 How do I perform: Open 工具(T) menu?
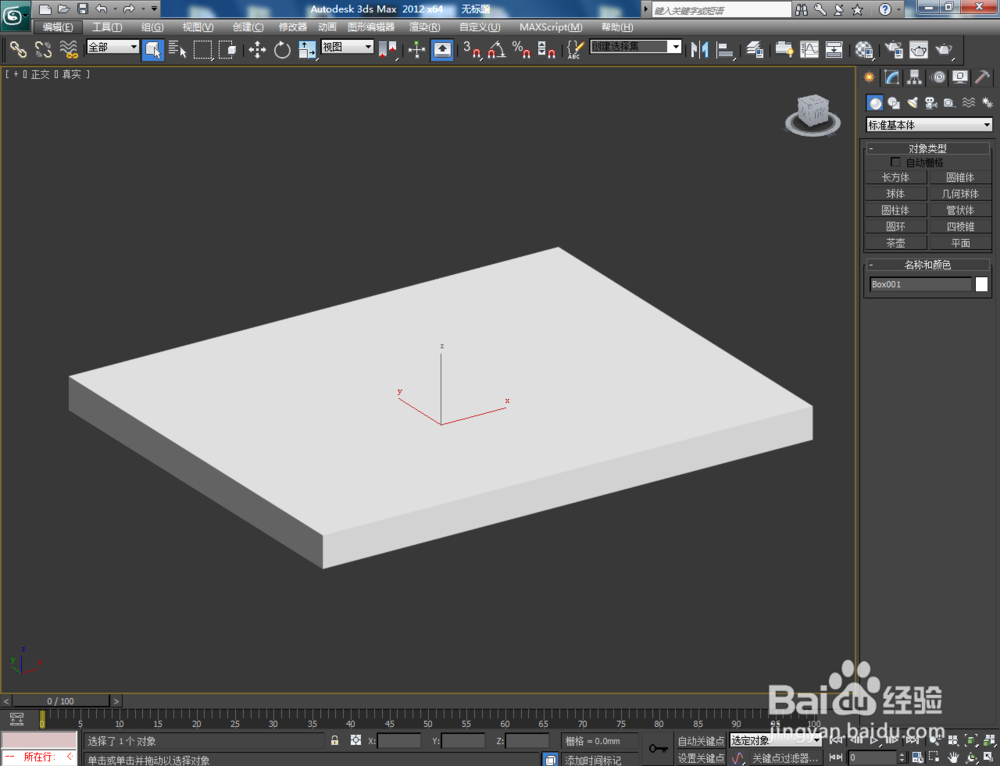click(x=107, y=27)
